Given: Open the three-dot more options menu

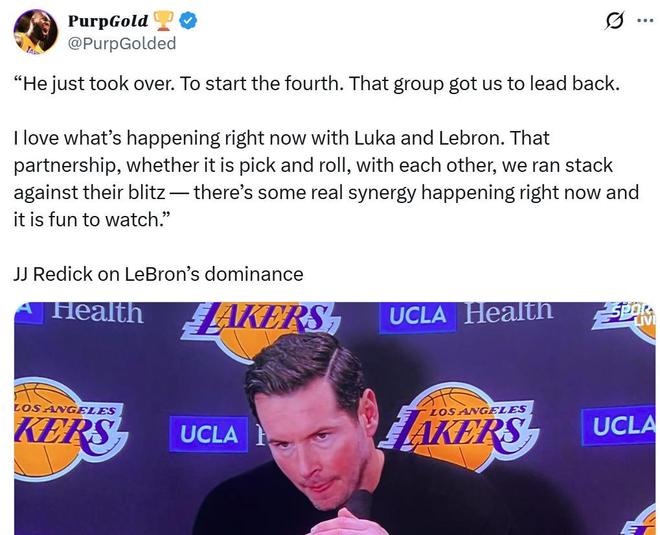Looking at the screenshot, I should point(645,21).
